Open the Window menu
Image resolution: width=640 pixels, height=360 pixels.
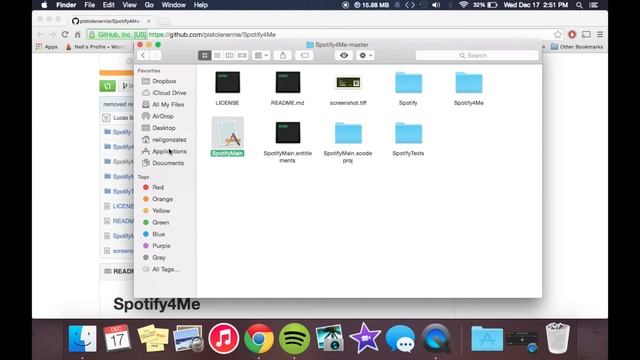click(173, 5)
